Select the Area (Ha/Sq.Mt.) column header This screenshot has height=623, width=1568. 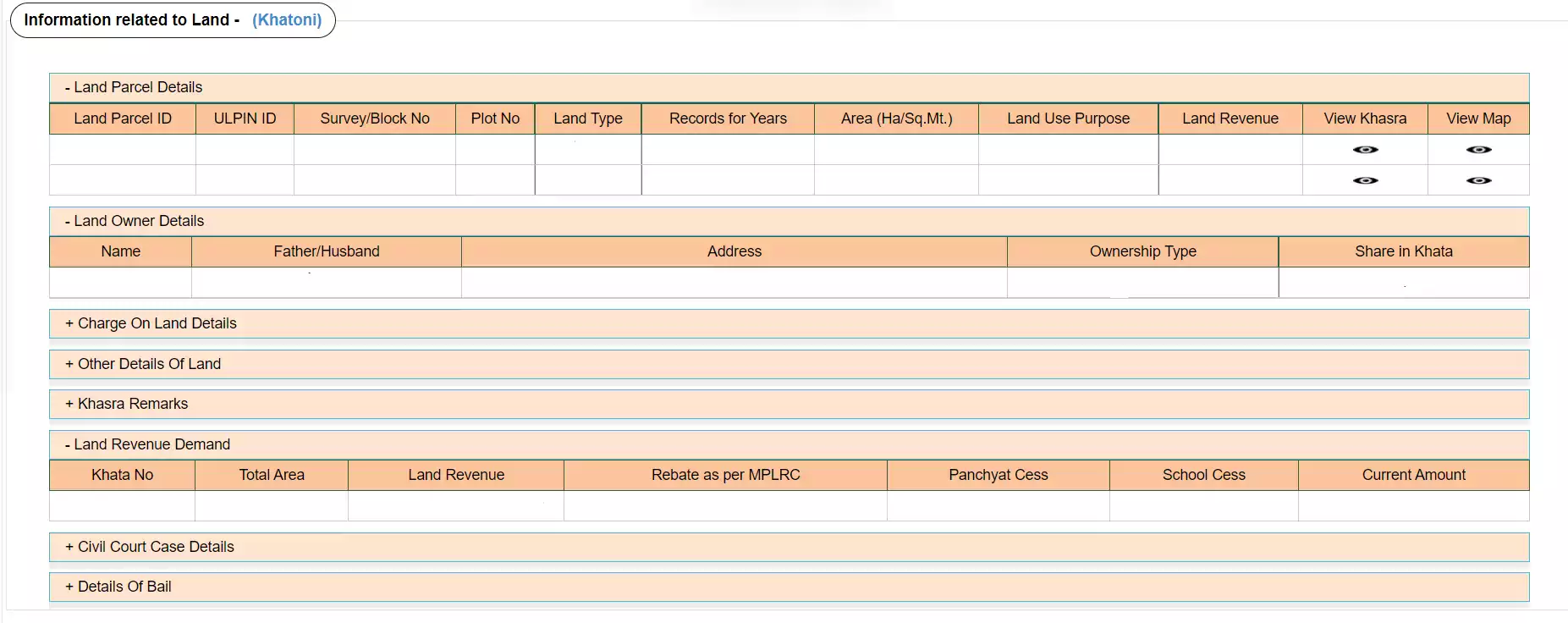[896, 119]
